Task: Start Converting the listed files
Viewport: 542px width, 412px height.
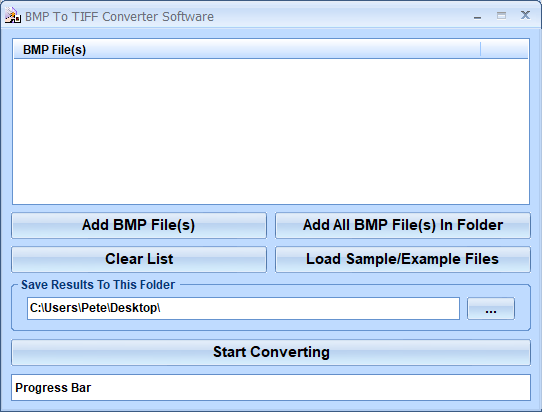Action: point(271,352)
